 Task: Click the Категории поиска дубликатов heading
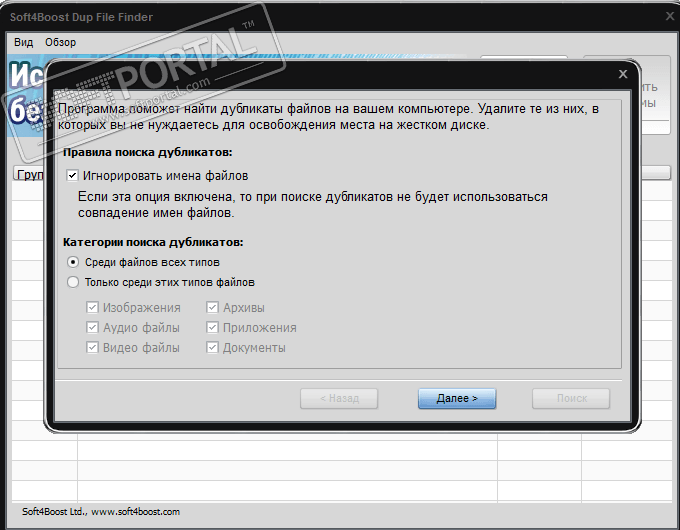[x=153, y=242]
